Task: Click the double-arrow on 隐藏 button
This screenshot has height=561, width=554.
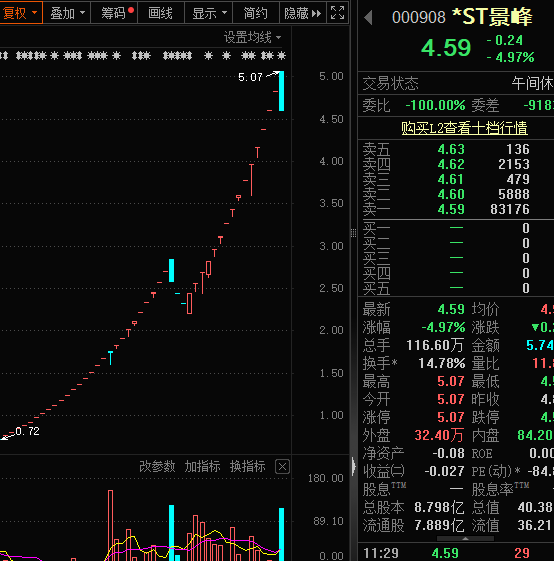Action: point(316,14)
